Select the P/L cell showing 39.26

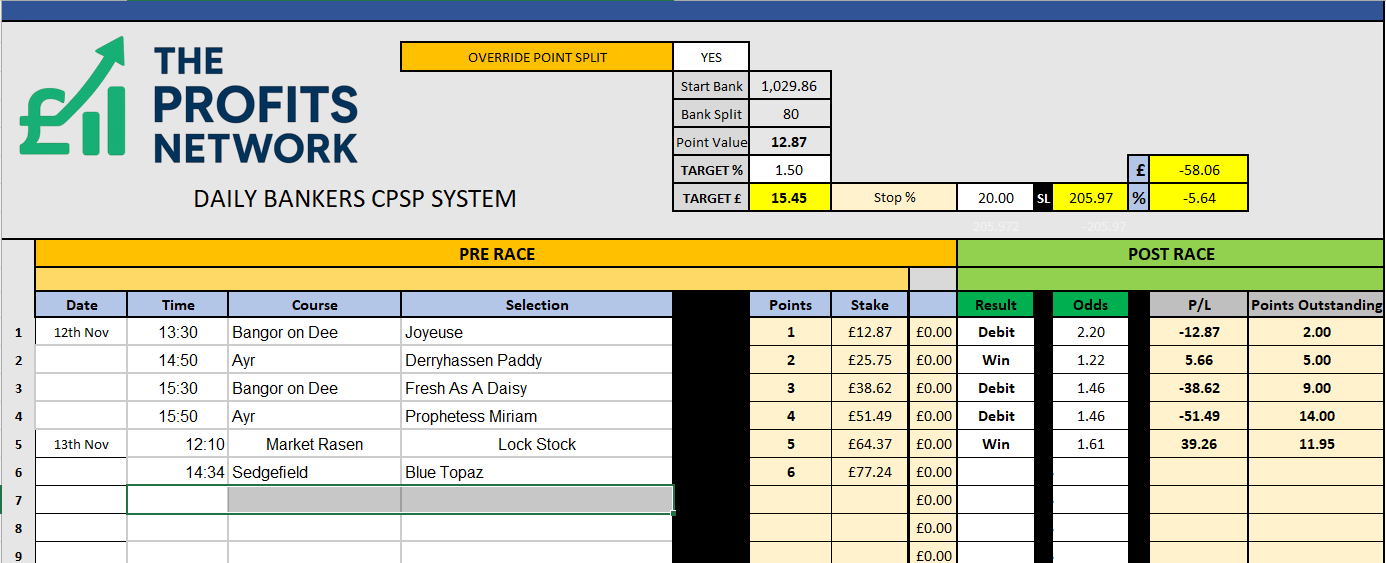(1198, 444)
